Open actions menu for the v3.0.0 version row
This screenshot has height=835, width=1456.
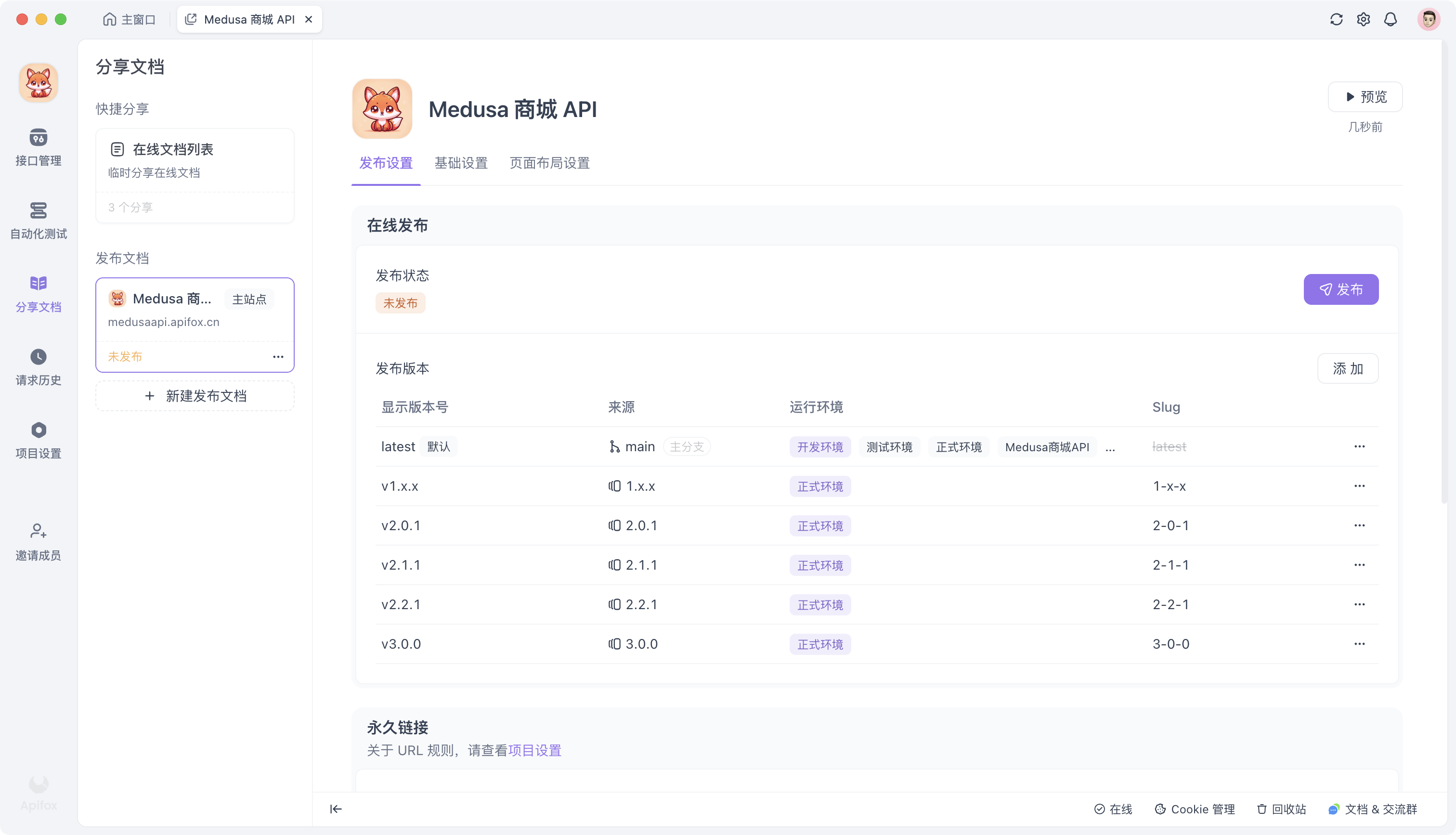click(x=1360, y=643)
